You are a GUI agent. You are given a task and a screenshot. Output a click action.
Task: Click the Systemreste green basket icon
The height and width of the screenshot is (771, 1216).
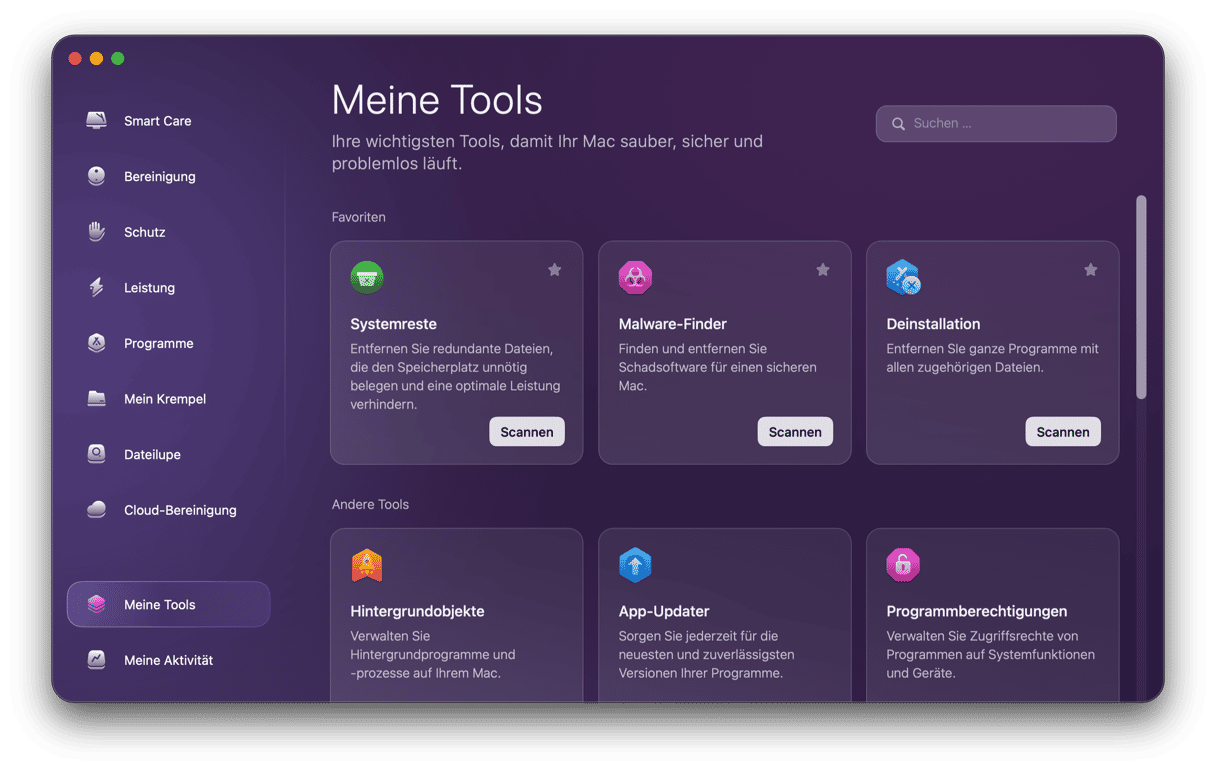(x=367, y=277)
